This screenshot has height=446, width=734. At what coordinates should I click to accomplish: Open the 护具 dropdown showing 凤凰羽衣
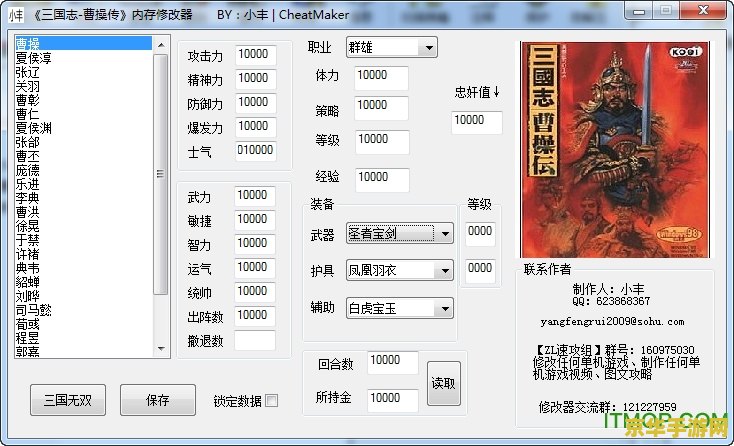click(400, 270)
